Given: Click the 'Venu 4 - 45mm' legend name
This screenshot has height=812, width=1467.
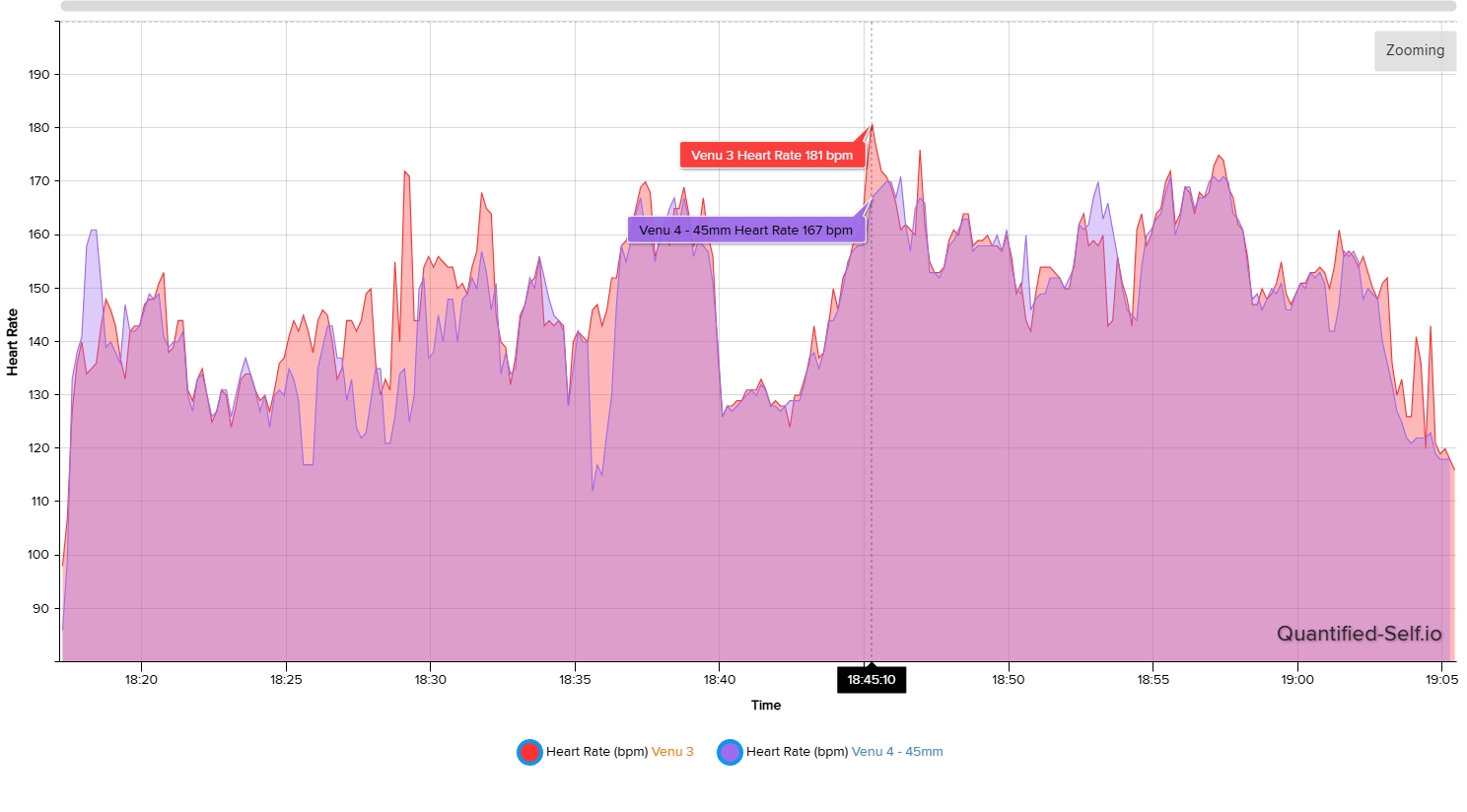Looking at the screenshot, I should click(x=896, y=752).
